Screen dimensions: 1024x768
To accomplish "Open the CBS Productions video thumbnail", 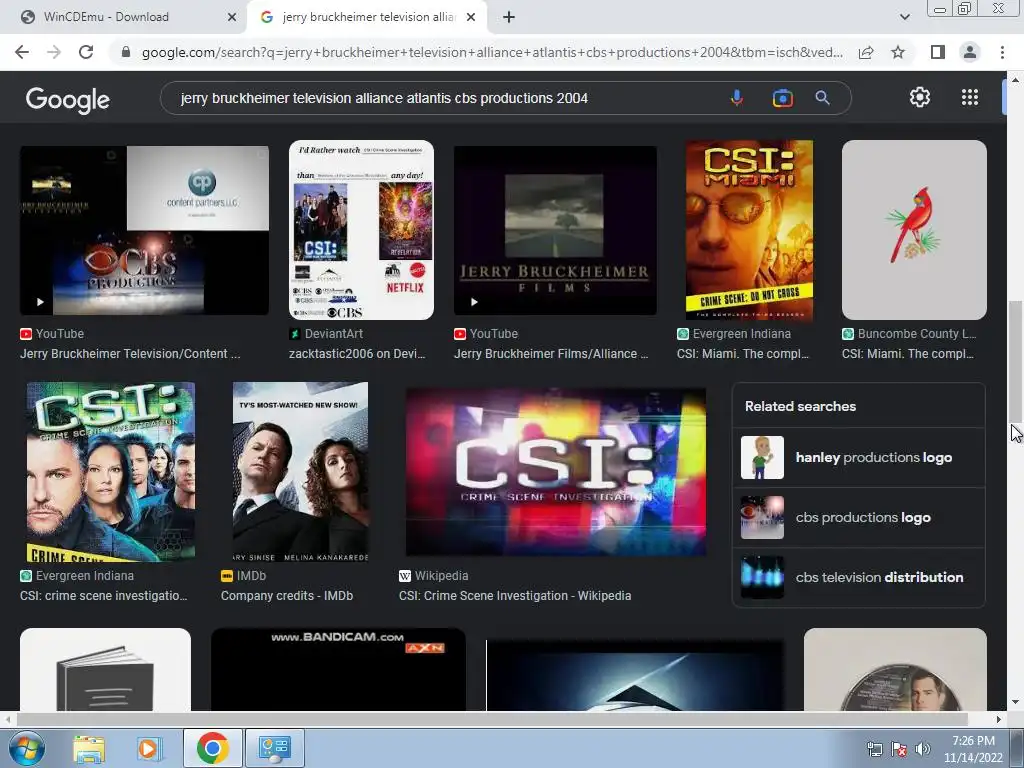I will pos(144,231).
